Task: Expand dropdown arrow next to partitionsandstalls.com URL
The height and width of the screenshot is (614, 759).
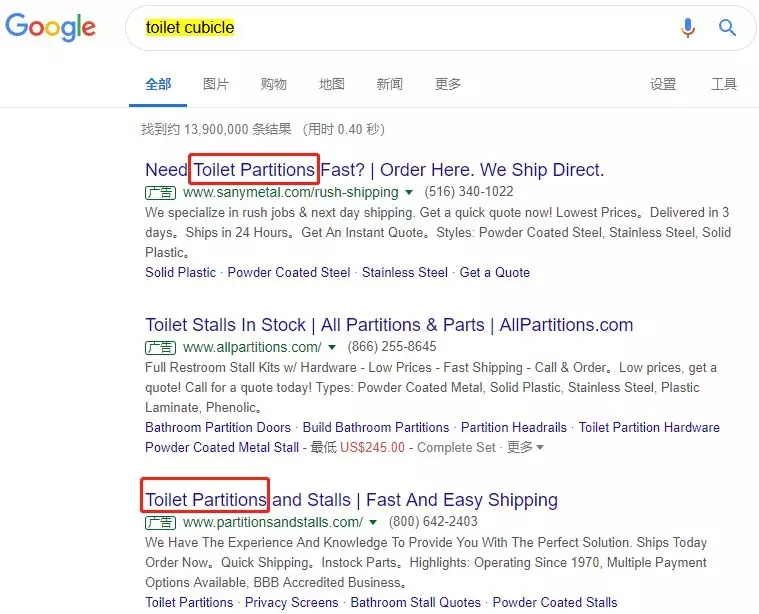Action: click(x=373, y=522)
